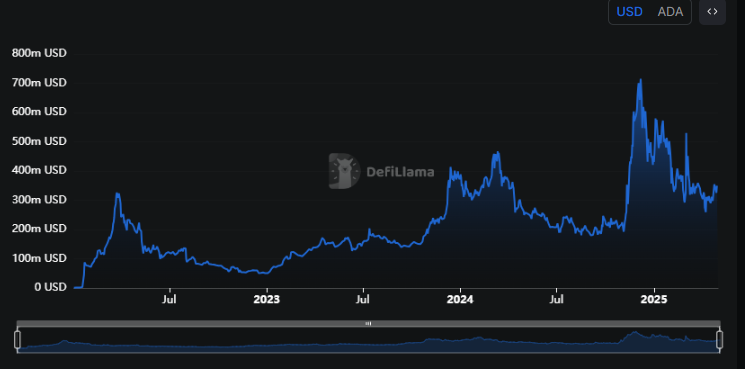Click the 700m USD y-axis label
The image size is (745, 369).
pos(39,83)
